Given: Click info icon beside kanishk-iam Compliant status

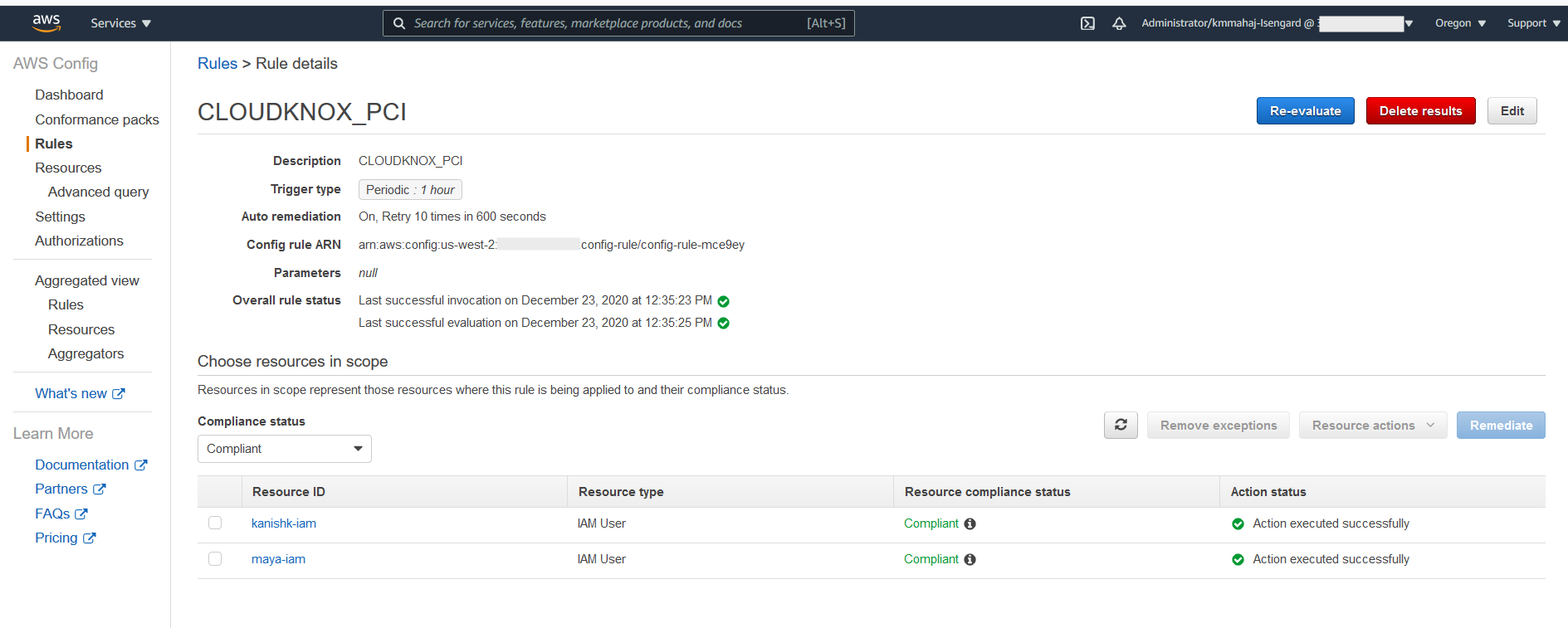Looking at the screenshot, I should pos(970,524).
